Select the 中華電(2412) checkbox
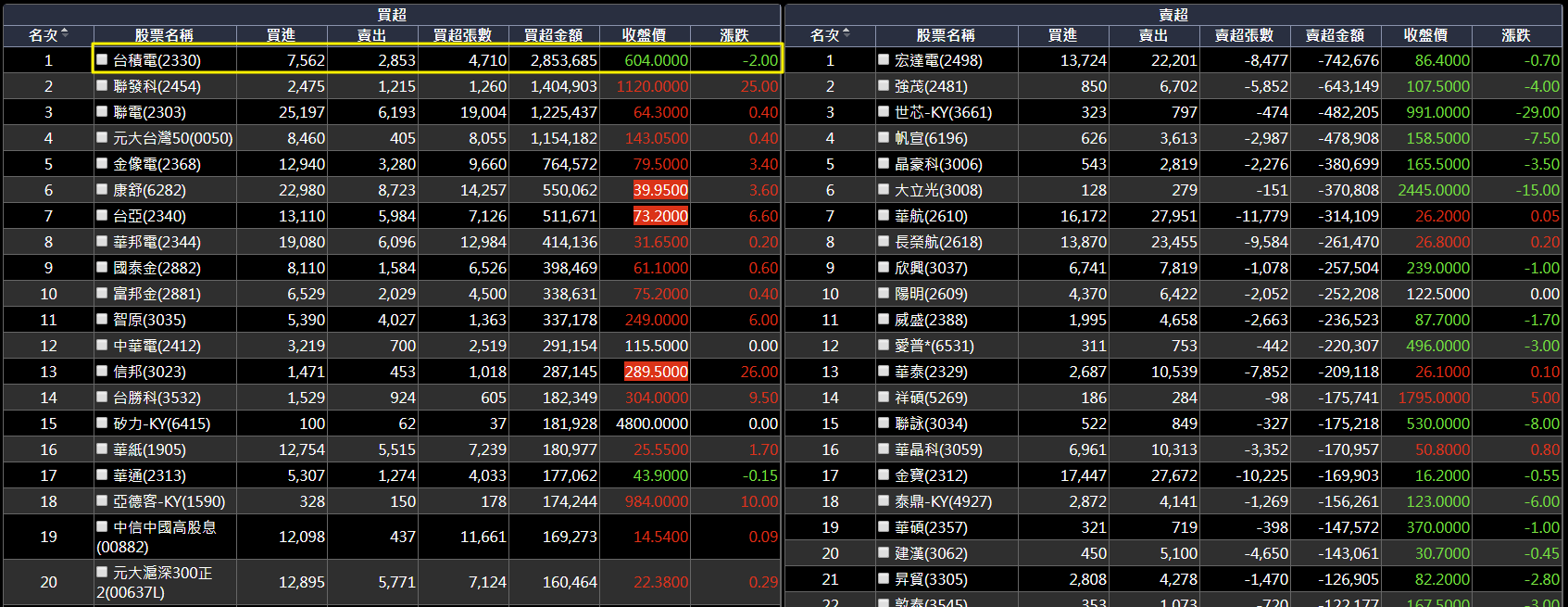The width and height of the screenshot is (1568, 607). [102, 345]
